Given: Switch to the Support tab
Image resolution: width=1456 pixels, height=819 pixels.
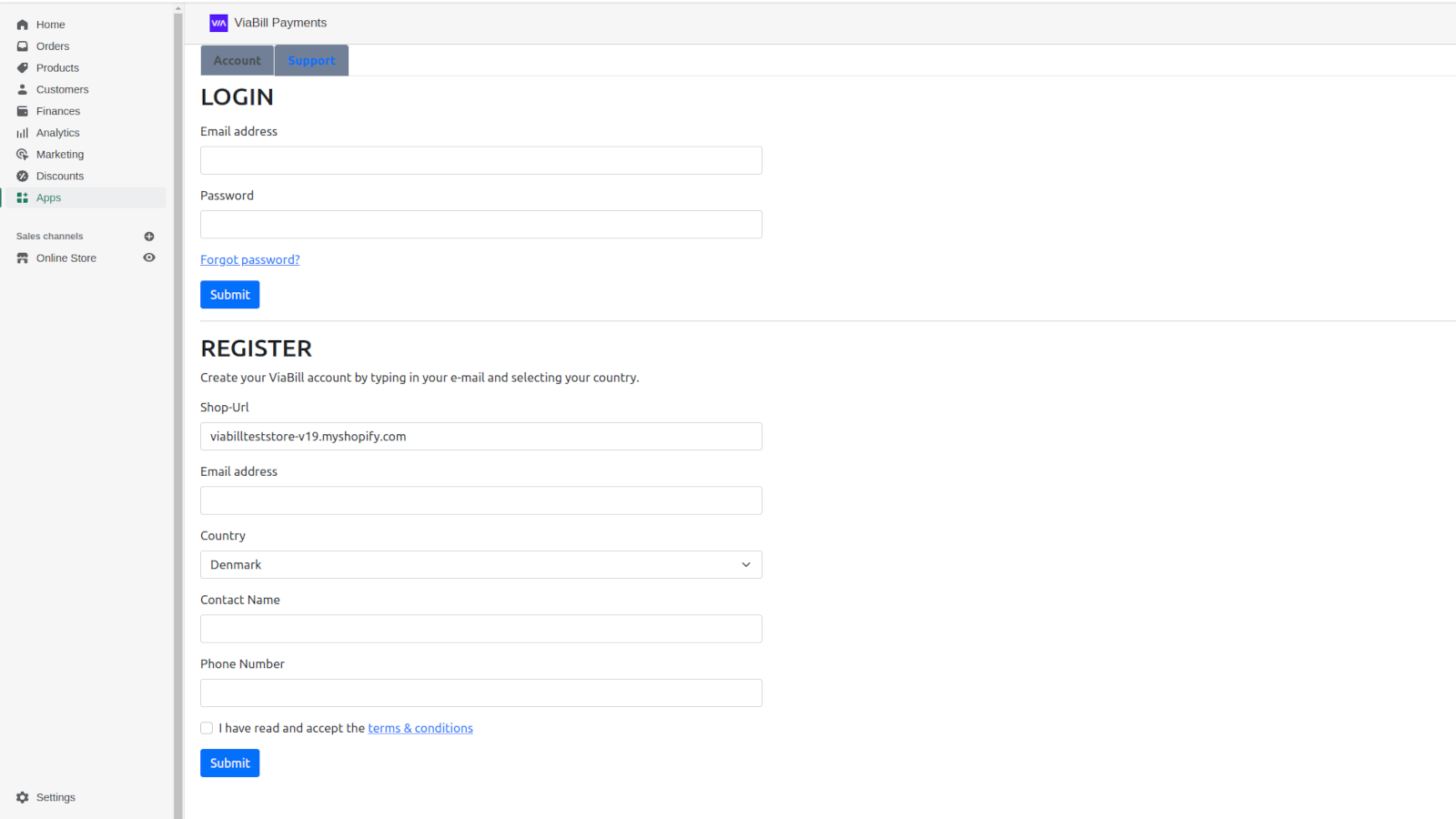Looking at the screenshot, I should [x=312, y=60].
